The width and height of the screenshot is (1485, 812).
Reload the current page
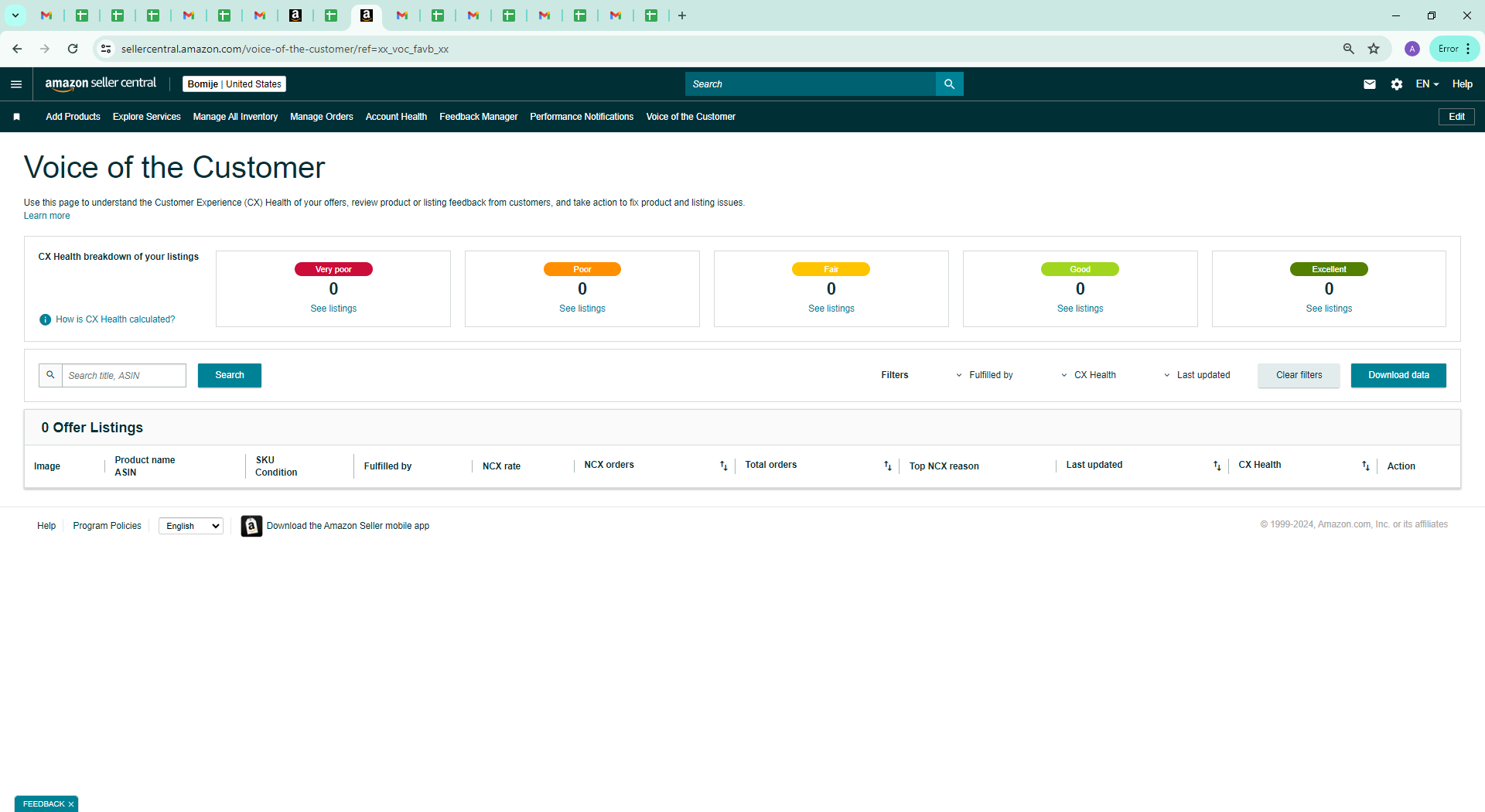point(73,49)
